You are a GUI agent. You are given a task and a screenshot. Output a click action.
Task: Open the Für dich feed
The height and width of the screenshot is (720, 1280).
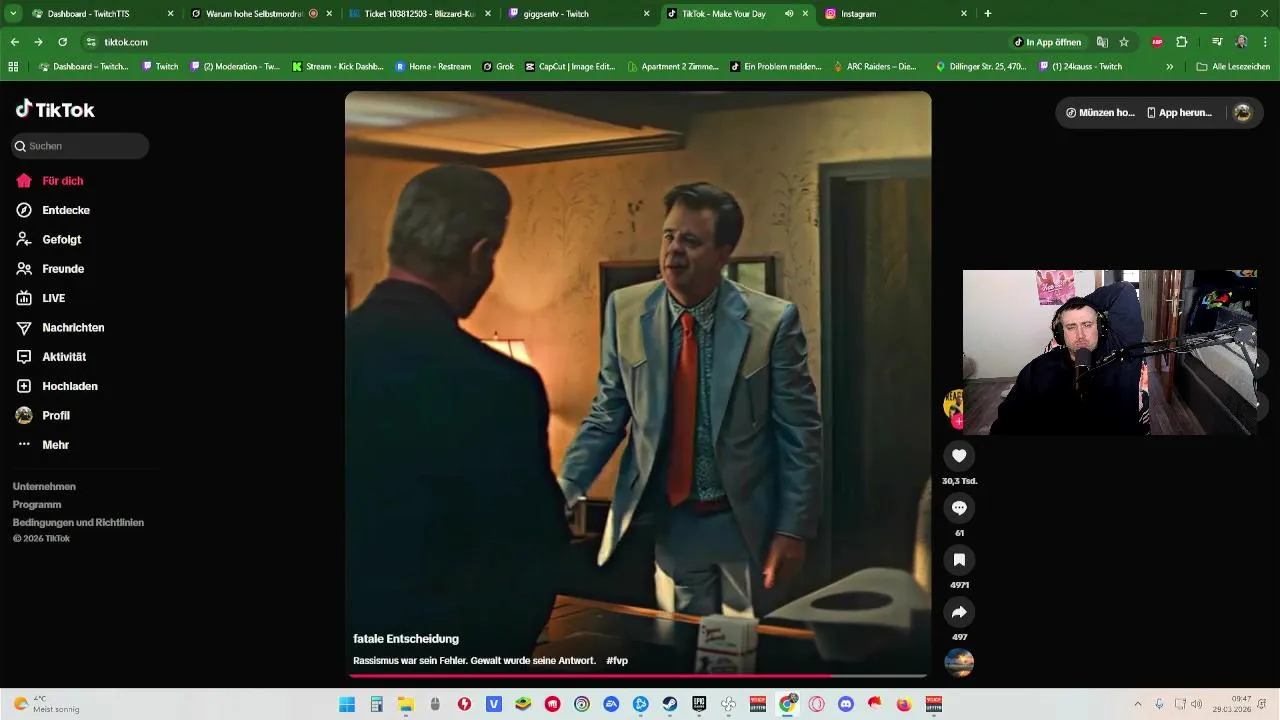[x=50, y=181]
